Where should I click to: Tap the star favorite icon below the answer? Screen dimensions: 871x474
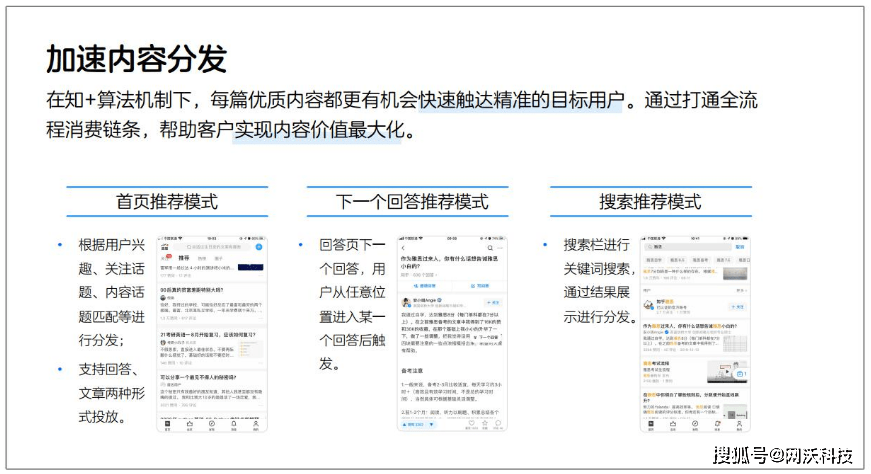[485, 423]
